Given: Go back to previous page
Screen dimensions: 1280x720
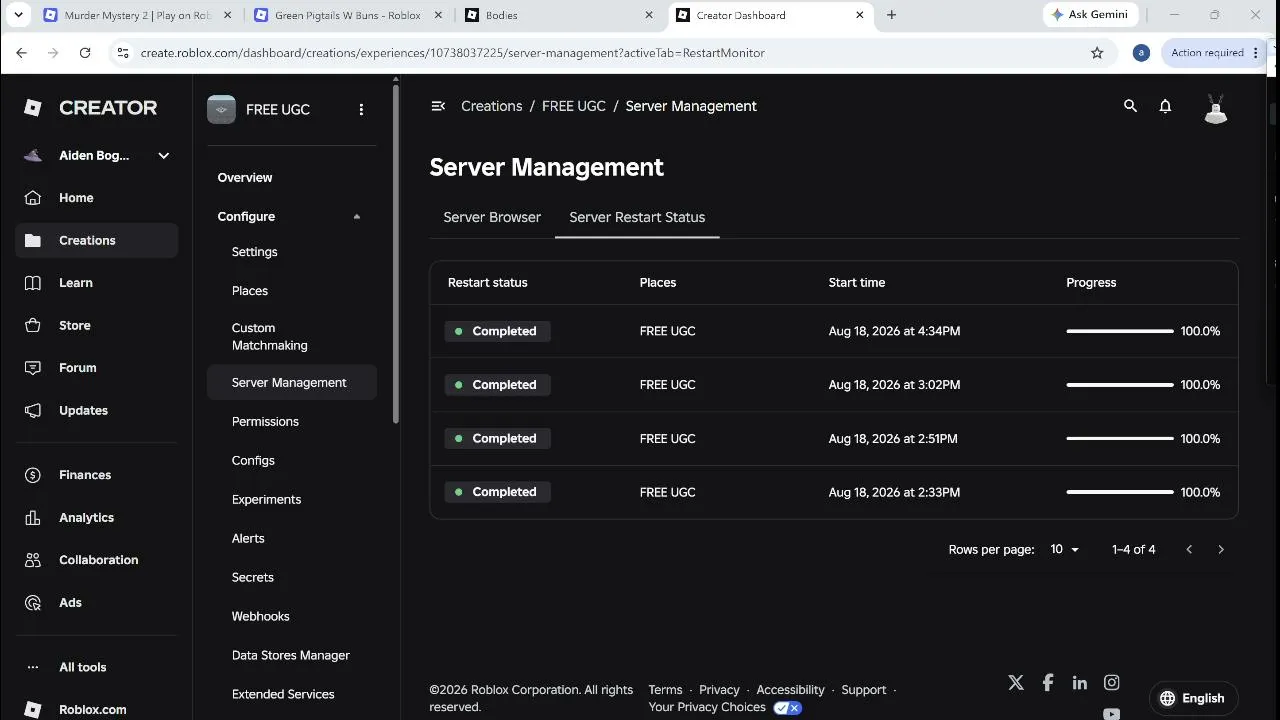Looking at the screenshot, I should (22, 53).
